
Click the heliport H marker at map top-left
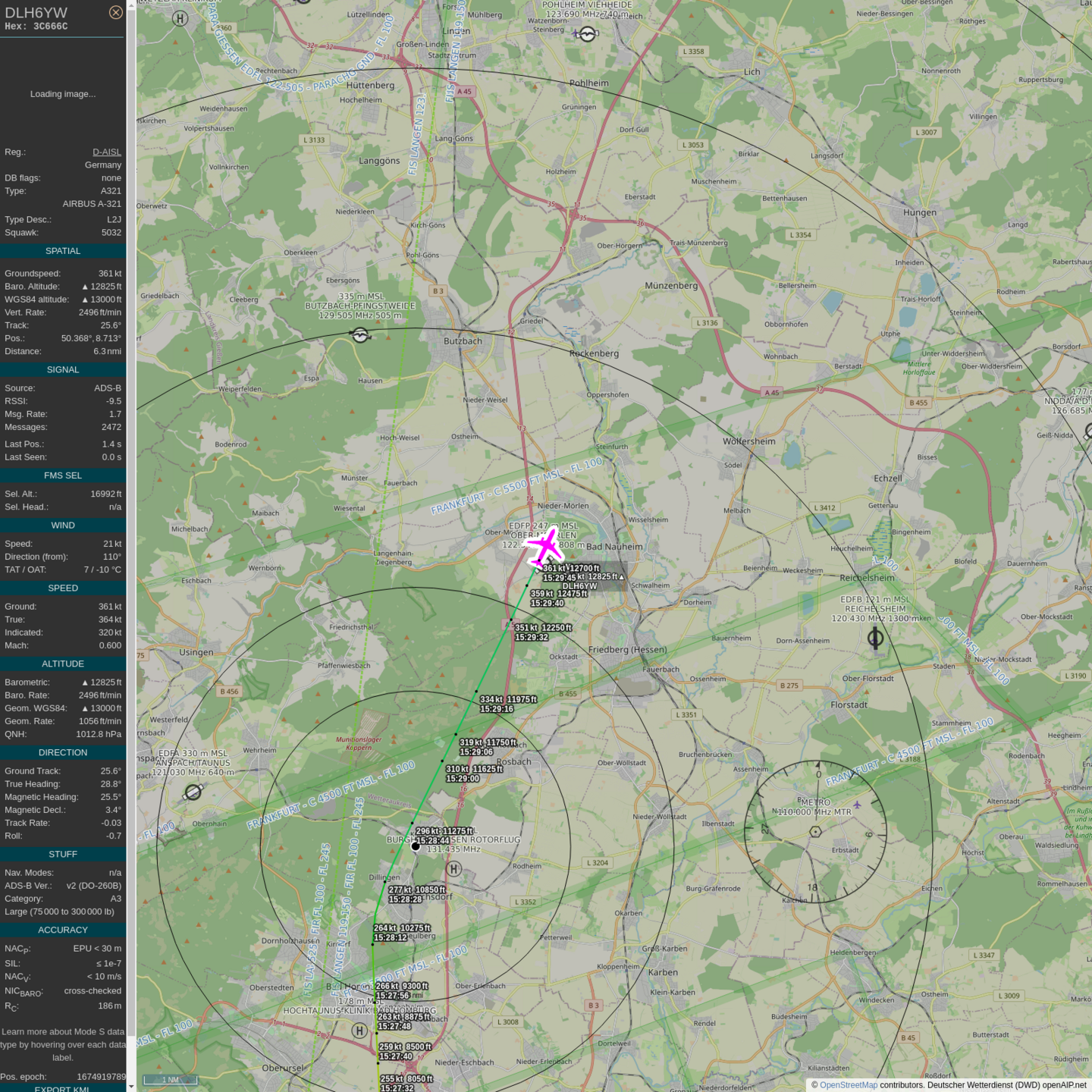[180, 18]
